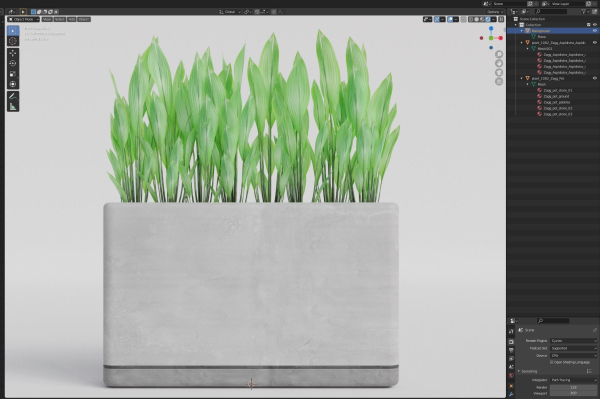Open the View menu in viewport header
Image resolution: width=600 pixels, height=399 pixels.
coord(47,19)
